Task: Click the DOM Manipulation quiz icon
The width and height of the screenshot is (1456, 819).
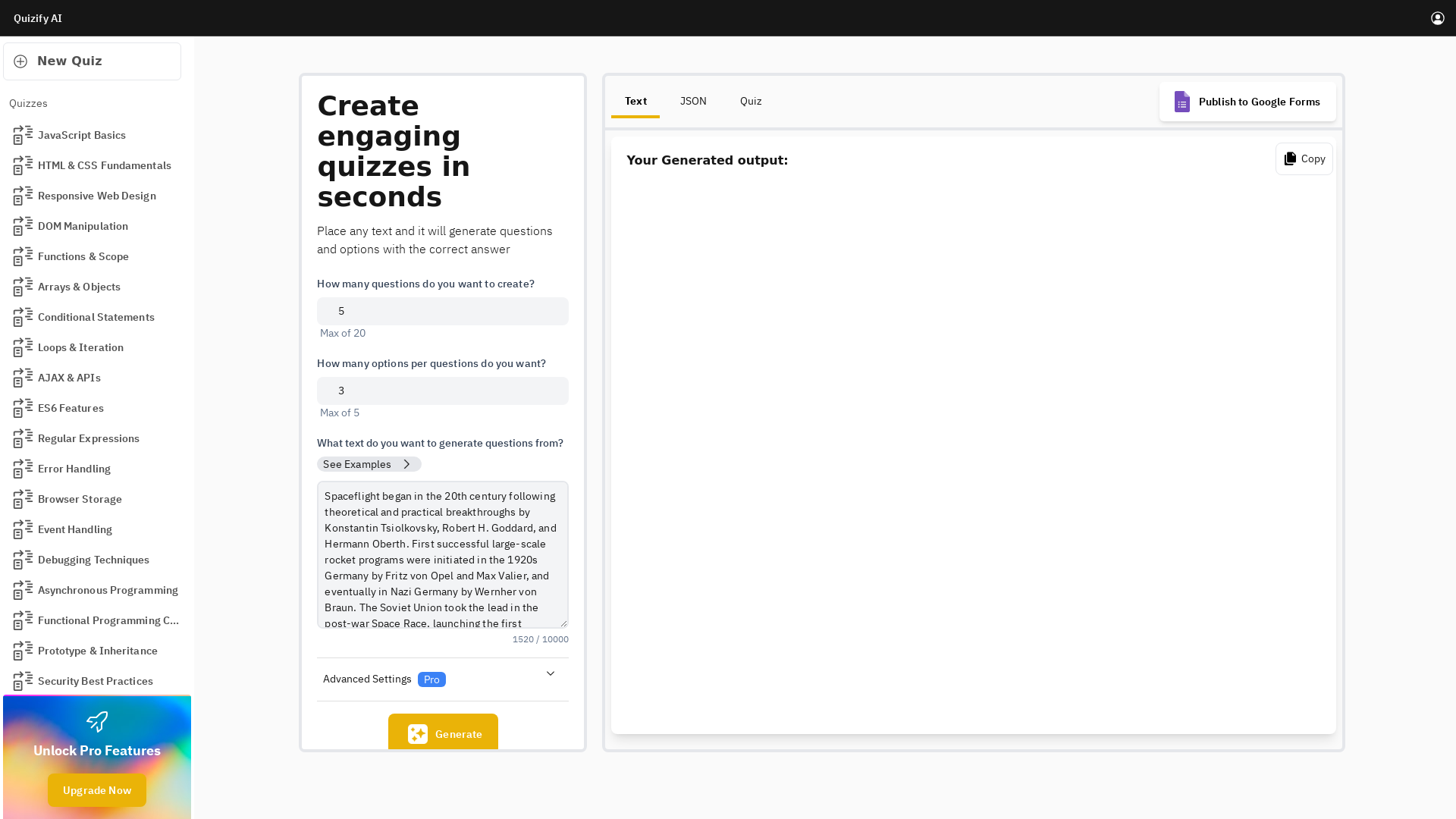Action: point(23,226)
